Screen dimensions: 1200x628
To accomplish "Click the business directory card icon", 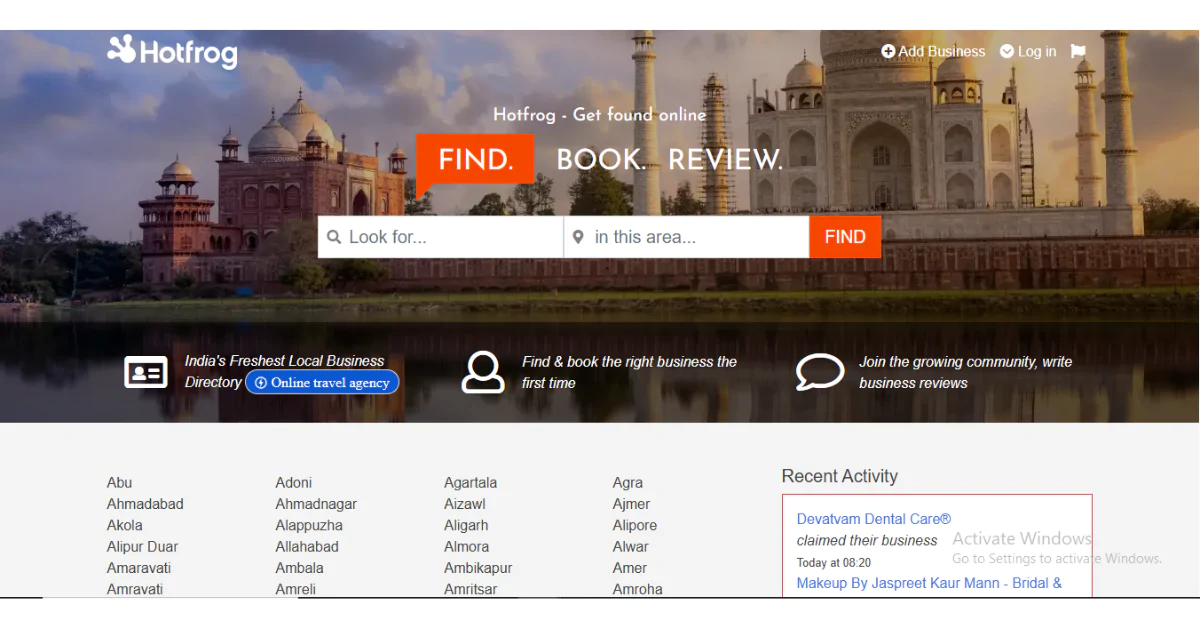I will coord(146,372).
